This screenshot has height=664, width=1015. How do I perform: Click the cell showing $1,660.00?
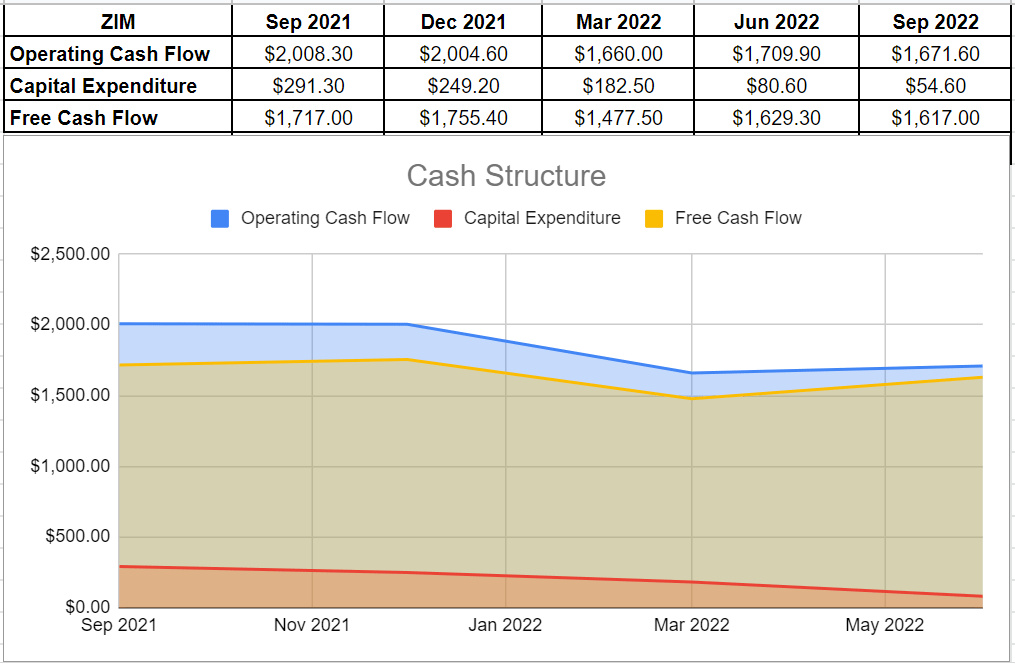pos(618,53)
